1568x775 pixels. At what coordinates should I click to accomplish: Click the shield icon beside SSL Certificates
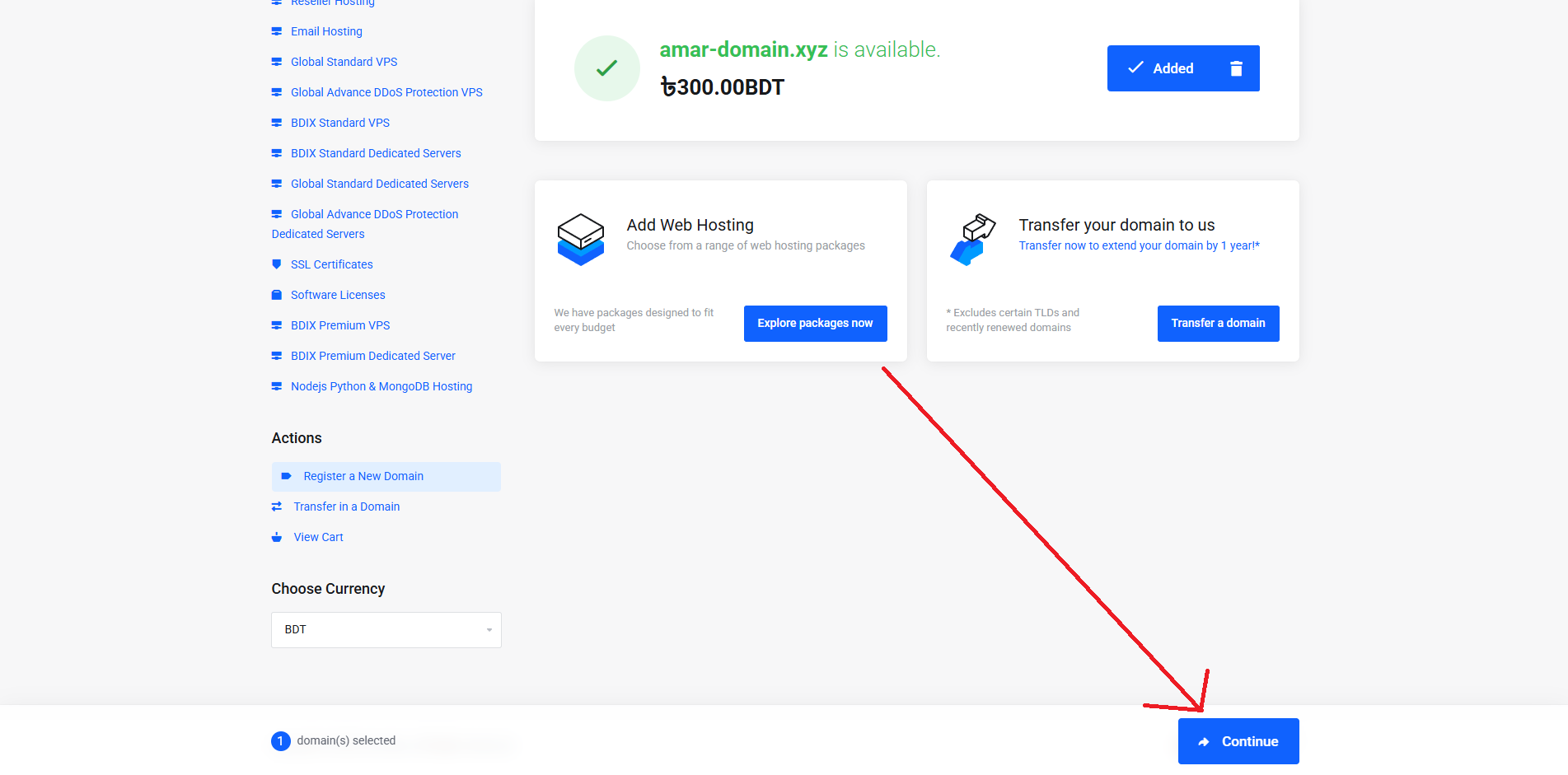tap(277, 264)
